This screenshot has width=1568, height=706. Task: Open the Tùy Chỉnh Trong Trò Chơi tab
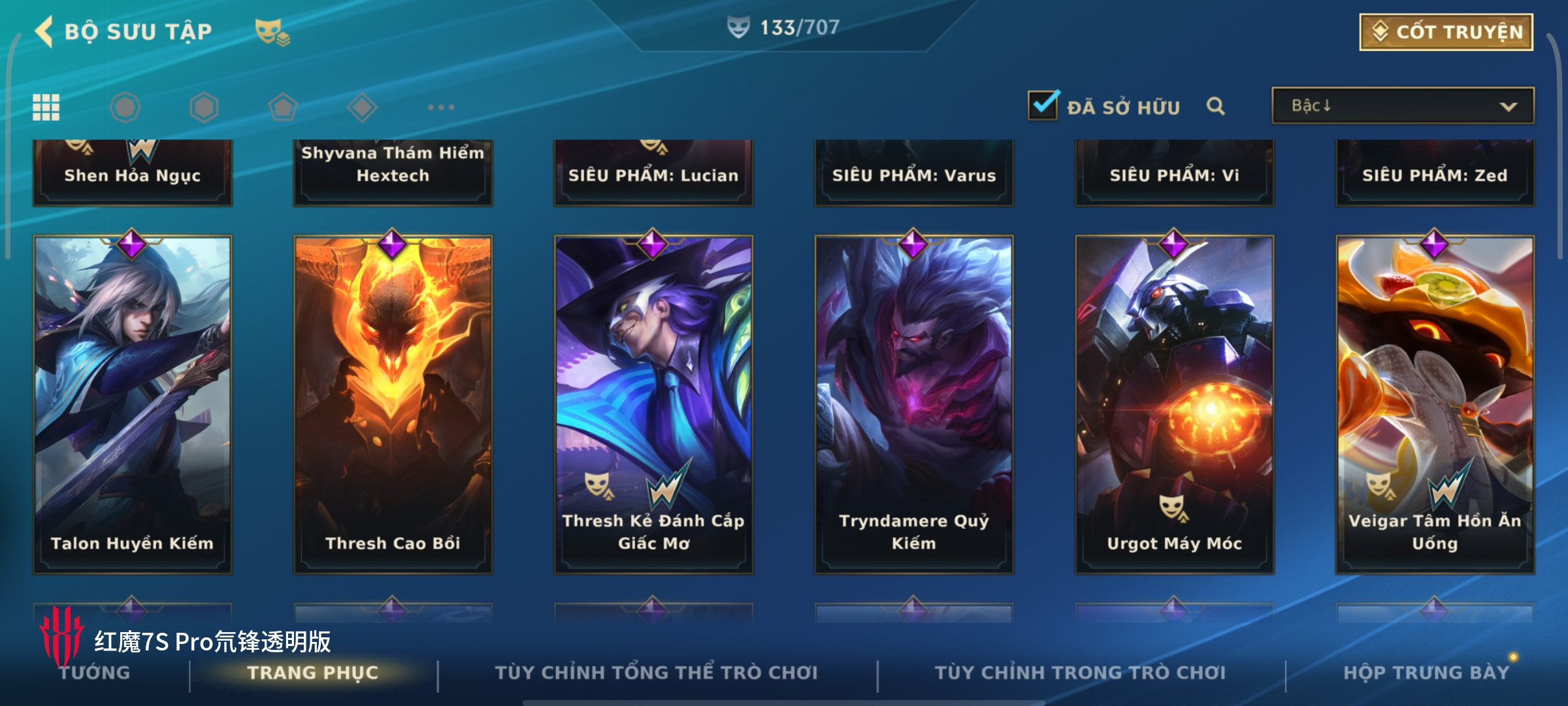coord(1081,672)
